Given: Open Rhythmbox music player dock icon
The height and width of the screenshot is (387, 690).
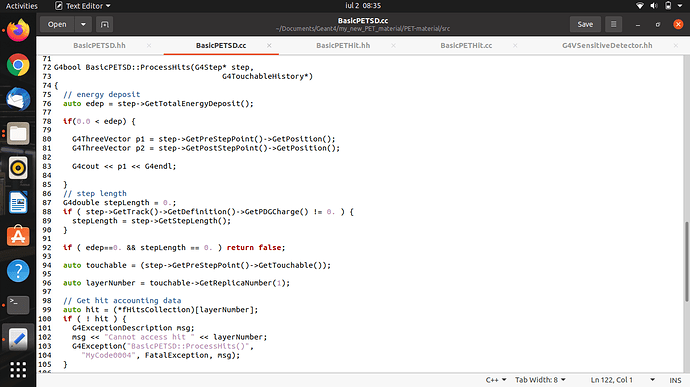Looking at the screenshot, I should coord(18,168).
